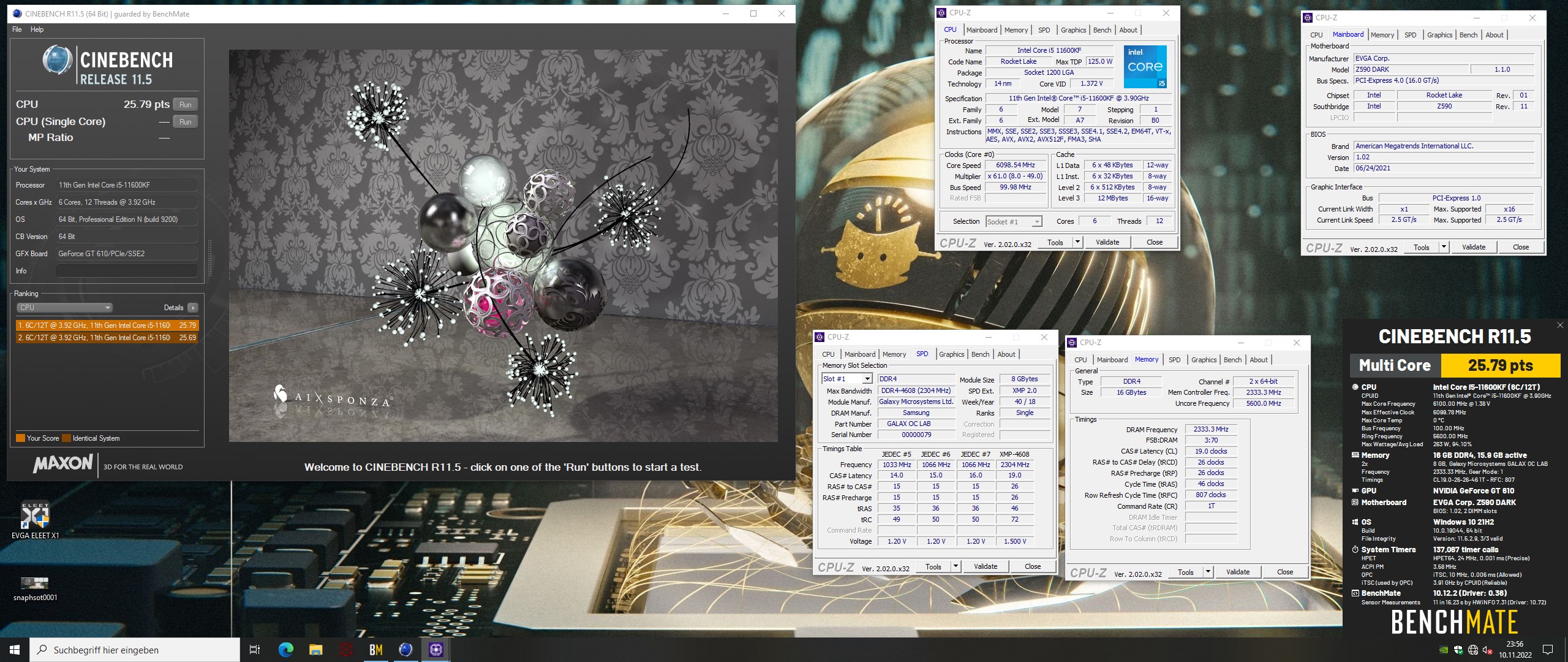
Task: Click the Intel Core i5 logo in CPU-Z
Action: (1145, 66)
